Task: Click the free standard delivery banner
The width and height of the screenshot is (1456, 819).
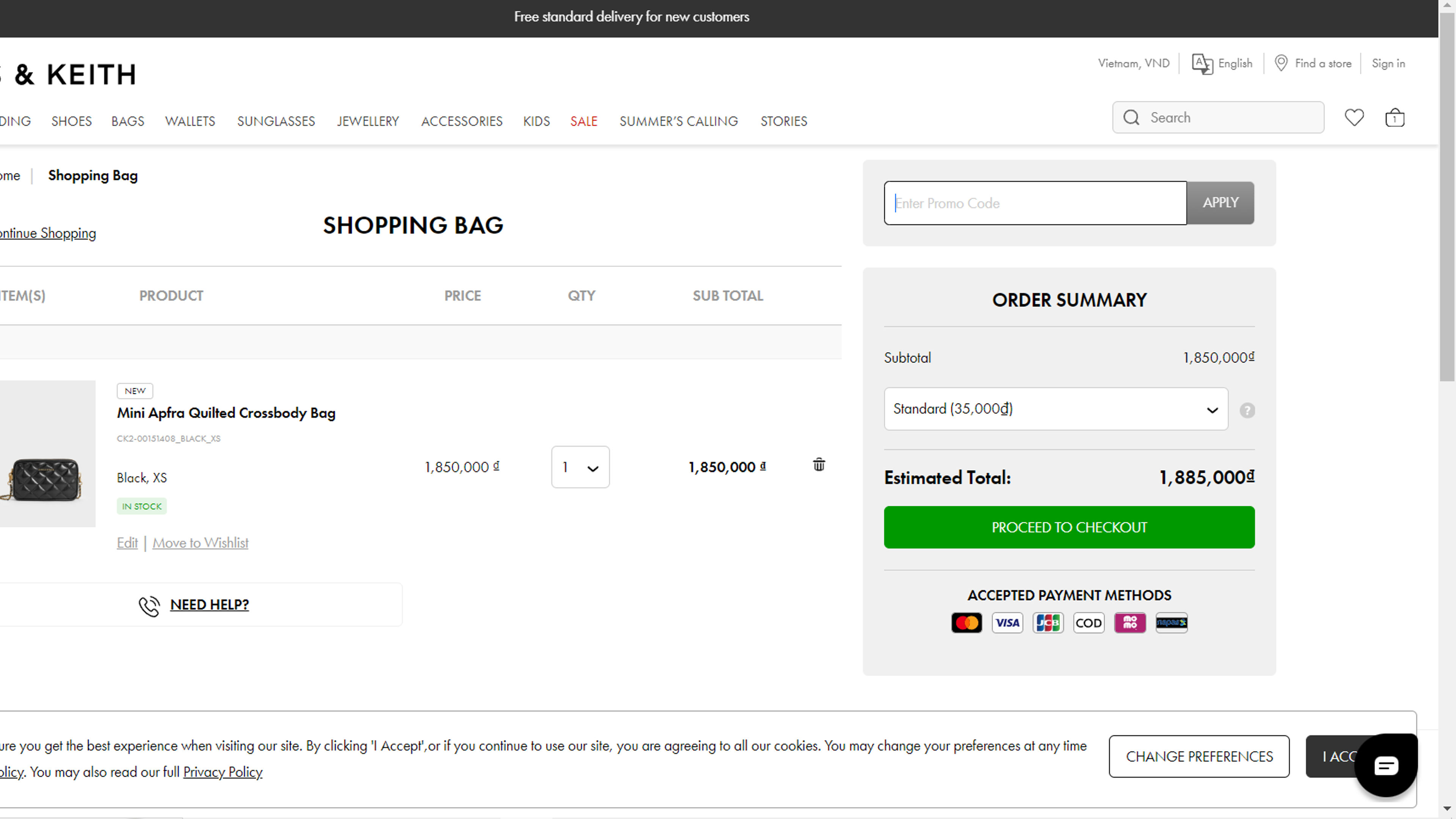Action: point(631,17)
